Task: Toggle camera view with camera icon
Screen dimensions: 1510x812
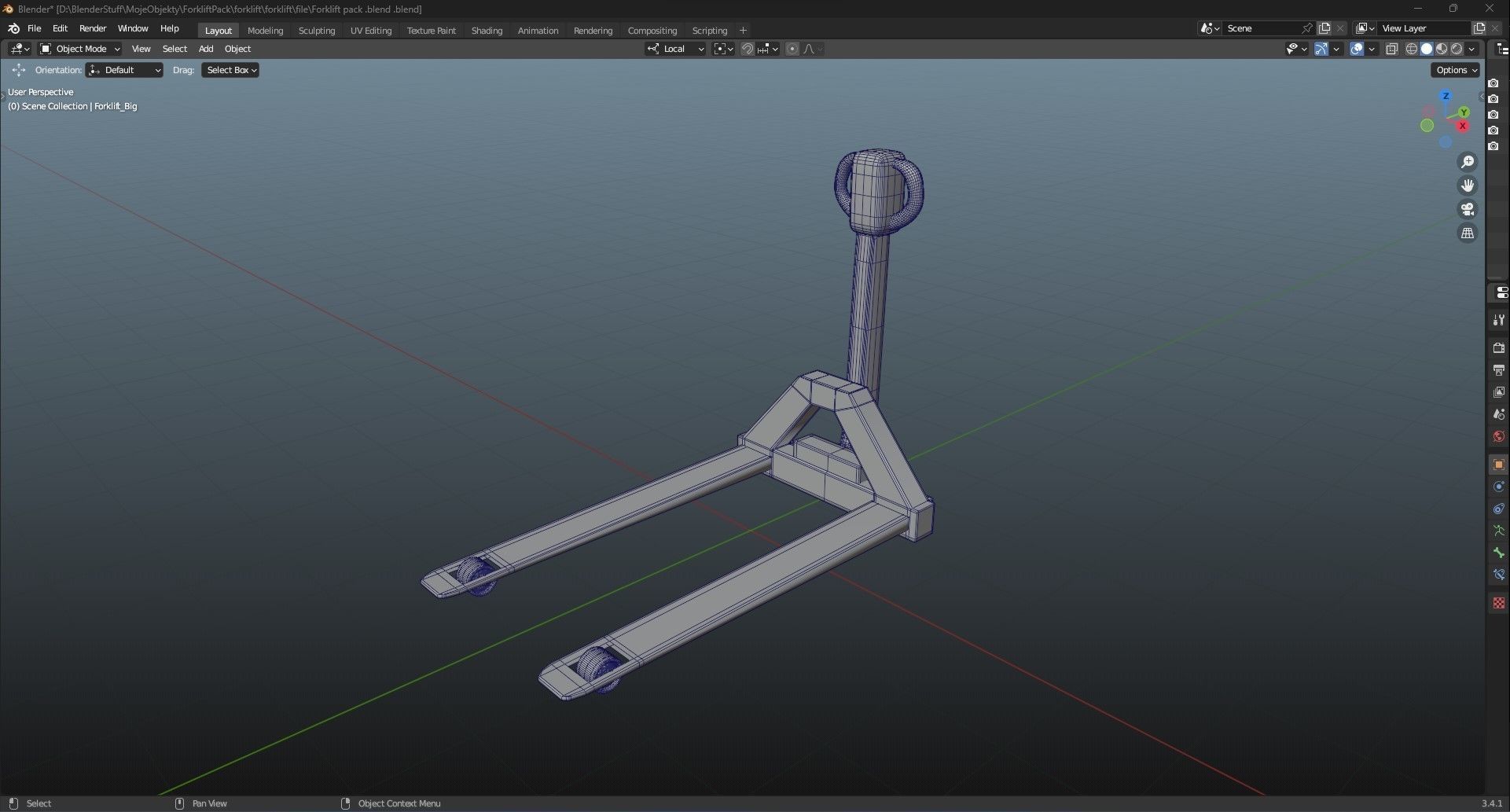Action: point(1468,209)
